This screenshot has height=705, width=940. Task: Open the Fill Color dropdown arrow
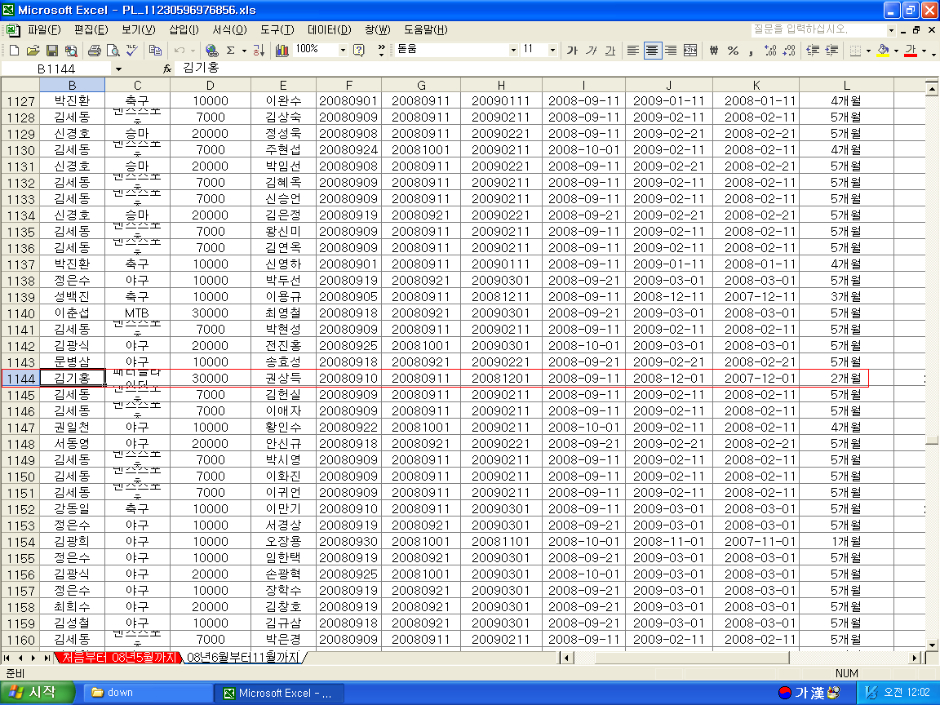pos(896,50)
